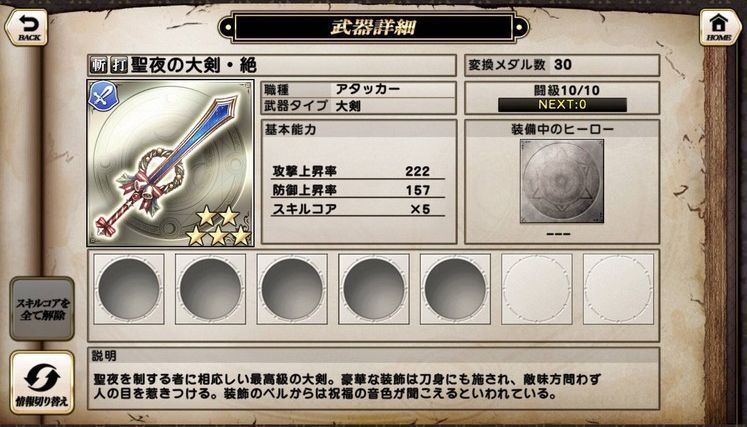The height and width of the screenshot is (427, 747).
Task: Choose the first skill core slot
Action: coord(129,289)
